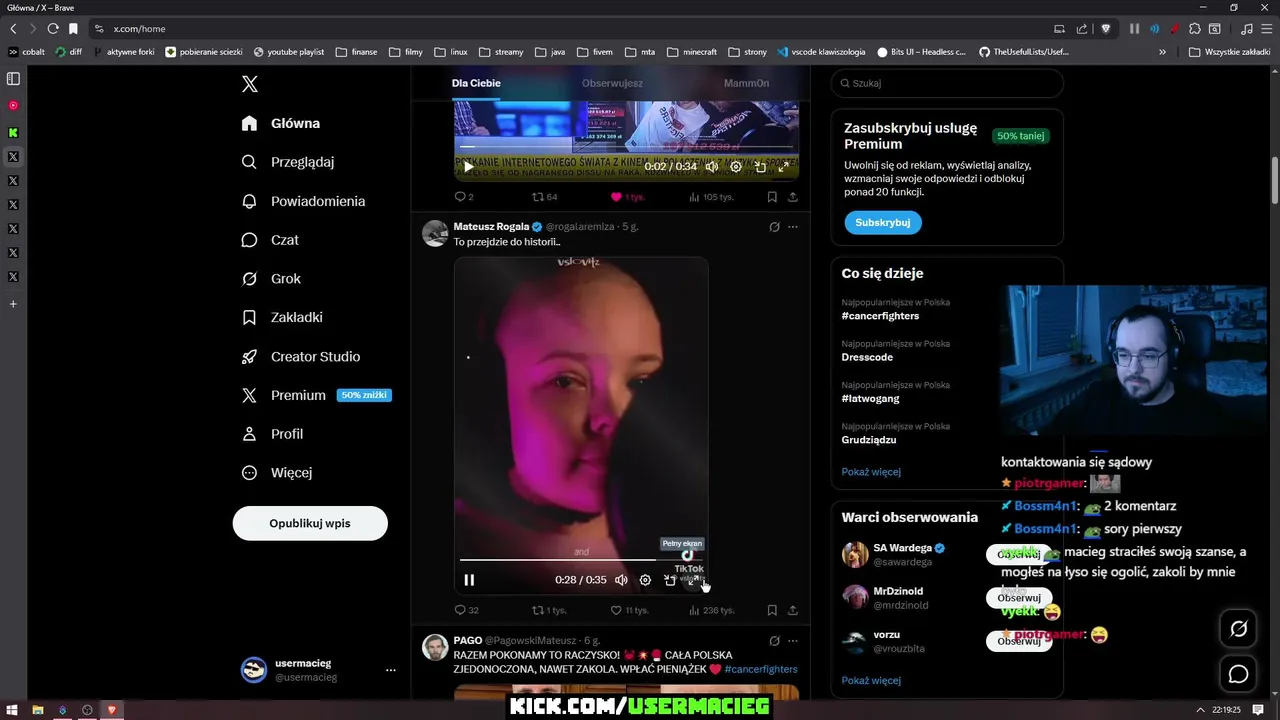Screen dimensions: 1280x720
Task: Enter full screen on the 0:28 video
Action: [x=693, y=580]
